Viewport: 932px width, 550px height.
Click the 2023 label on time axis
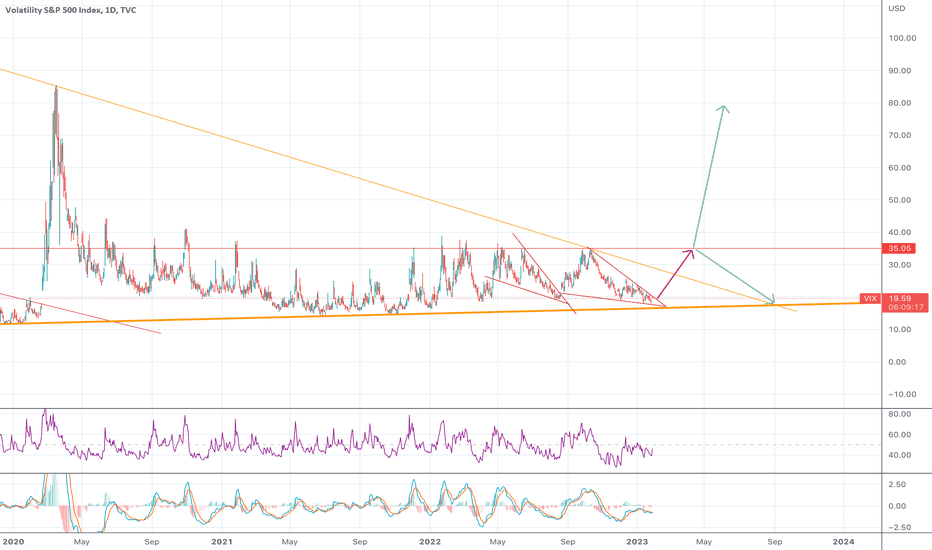point(637,542)
